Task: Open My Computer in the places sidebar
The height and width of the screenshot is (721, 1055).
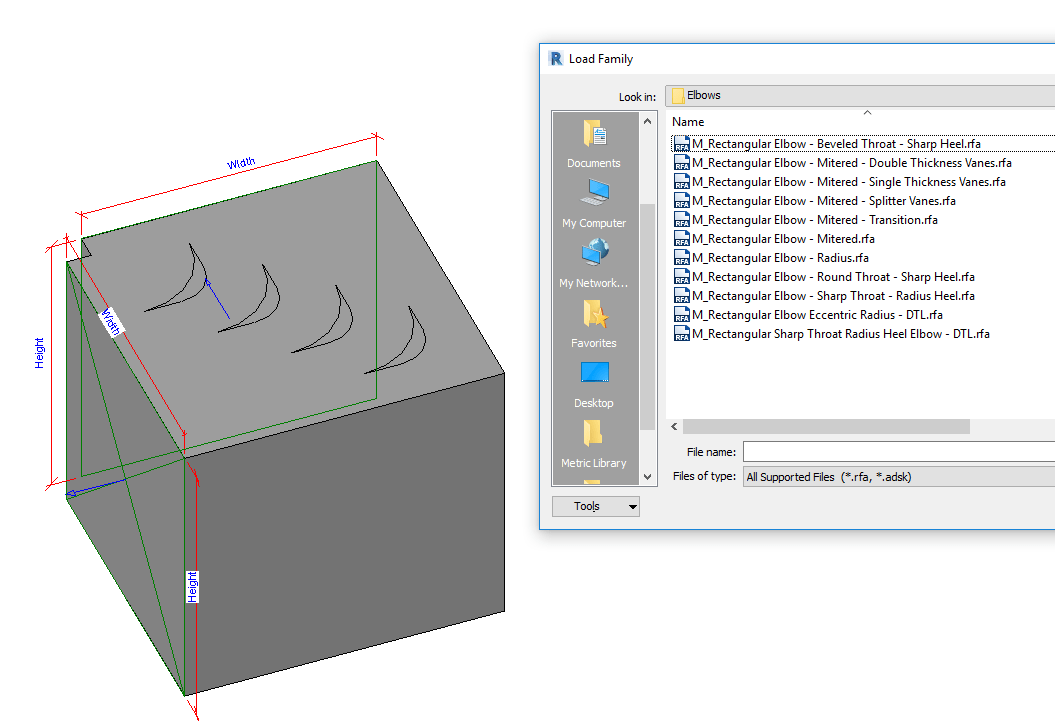Action: pyautogui.click(x=594, y=203)
